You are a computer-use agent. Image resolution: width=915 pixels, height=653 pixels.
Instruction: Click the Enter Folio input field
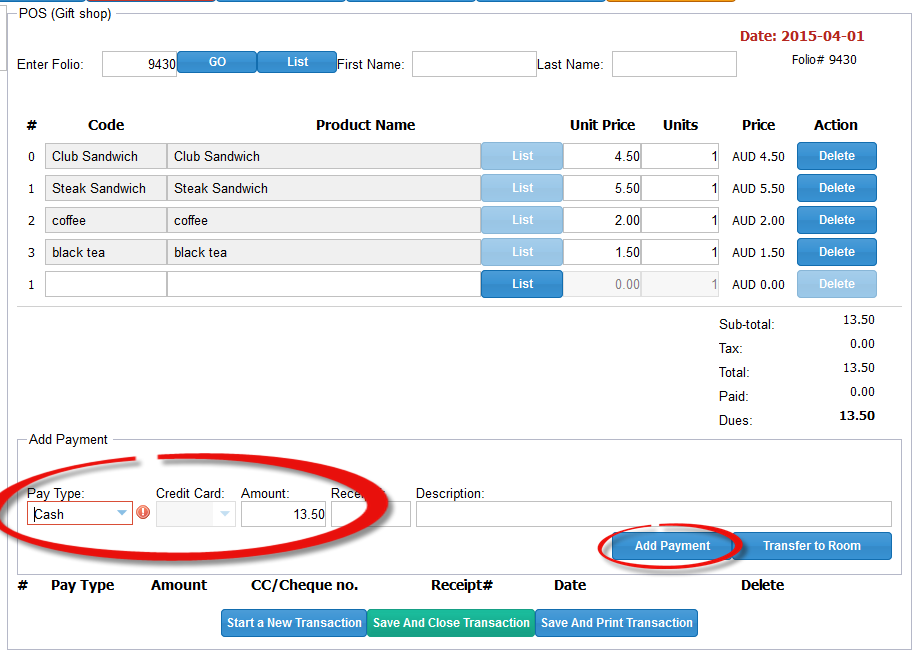[139, 64]
